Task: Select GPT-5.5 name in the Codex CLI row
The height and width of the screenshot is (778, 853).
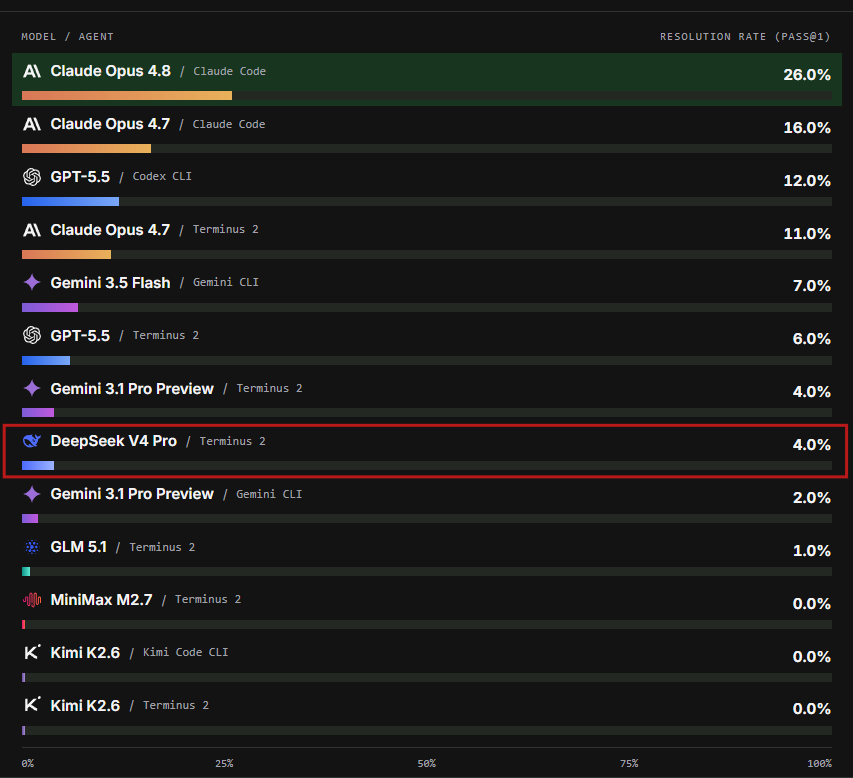Action: 80,177
